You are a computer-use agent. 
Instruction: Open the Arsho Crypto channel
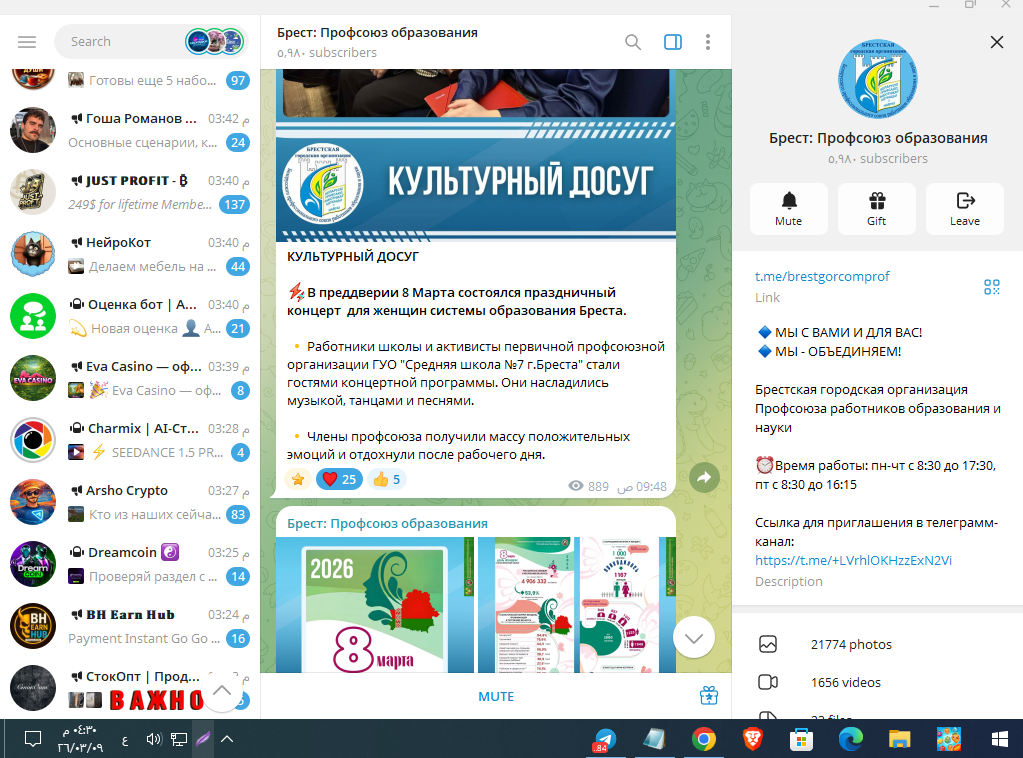coord(130,502)
